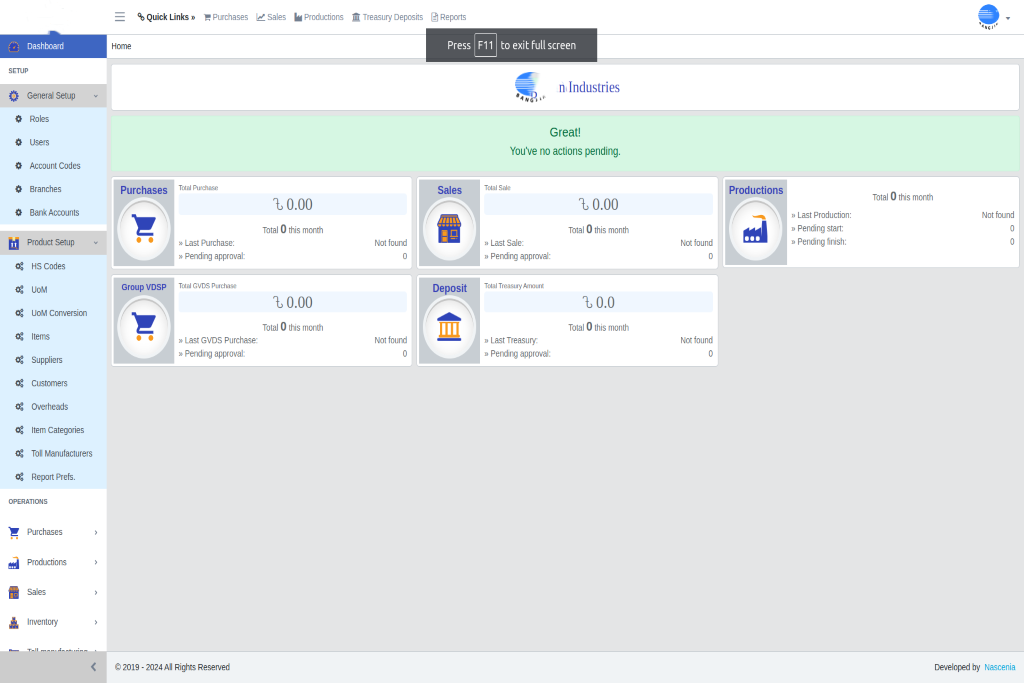Open Productions quick link in top bar
The height and width of the screenshot is (683, 1024).
319,17
